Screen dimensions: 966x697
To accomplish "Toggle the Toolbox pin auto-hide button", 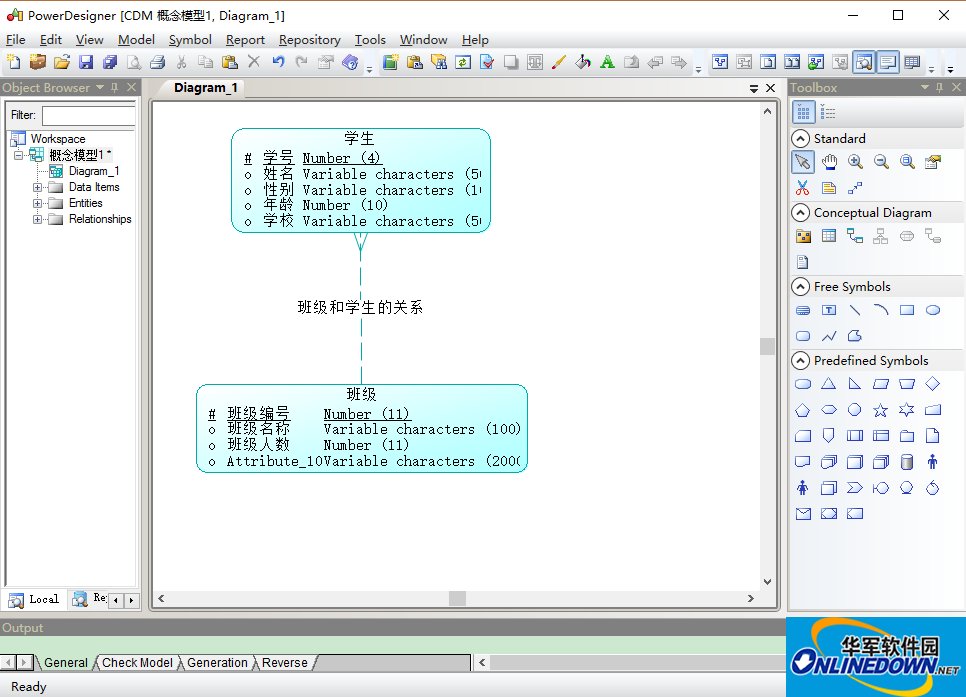I will [940, 88].
